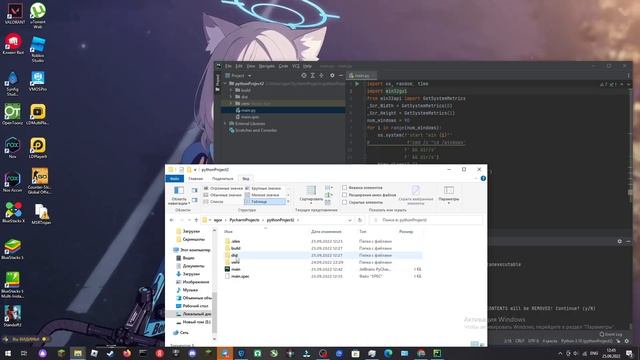Open Explorer help question-mark icon
Image resolution: width=640 pixels, height=360 pixels.
[x=483, y=178]
